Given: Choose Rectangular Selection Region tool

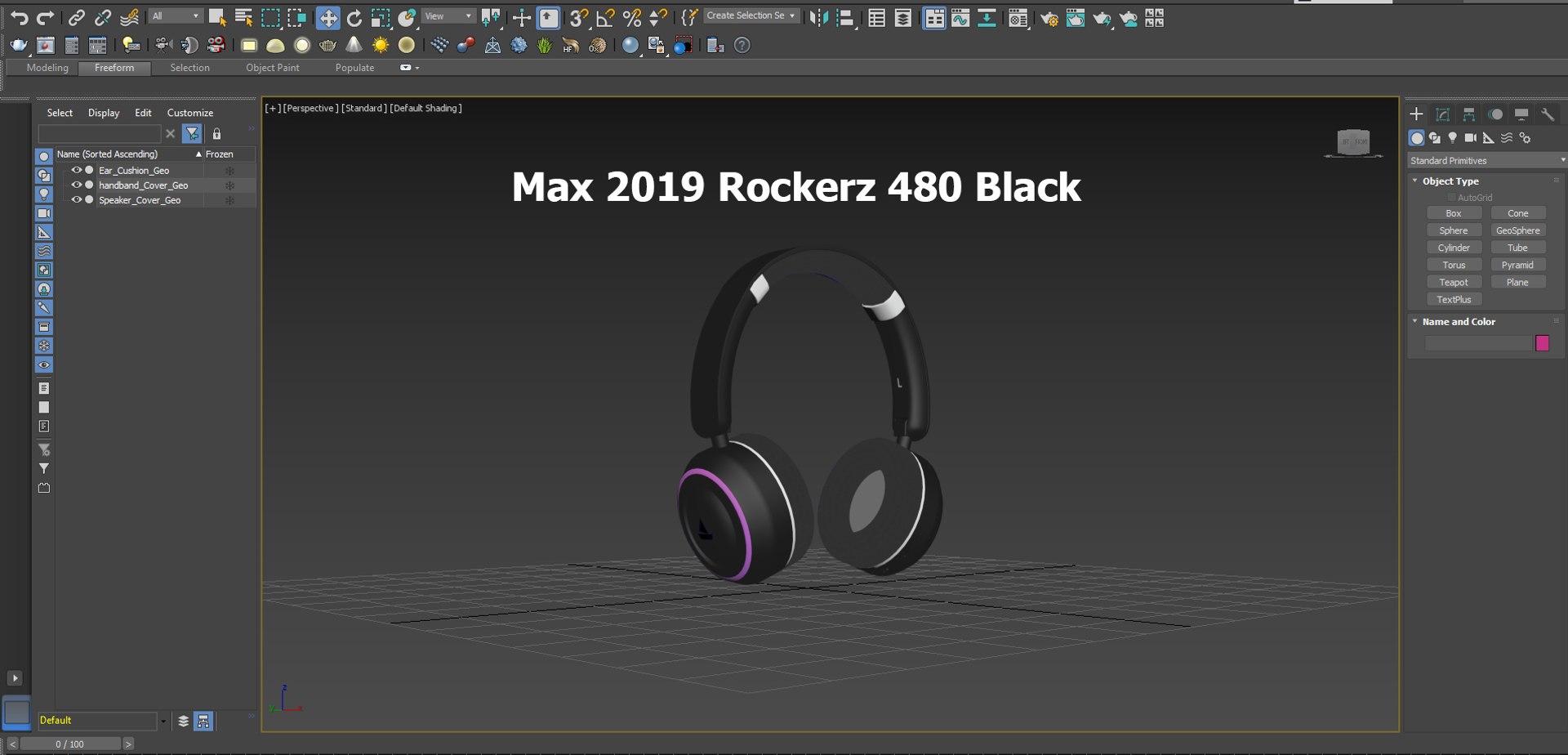Looking at the screenshot, I should pyautogui.click(x=270, y=17).
